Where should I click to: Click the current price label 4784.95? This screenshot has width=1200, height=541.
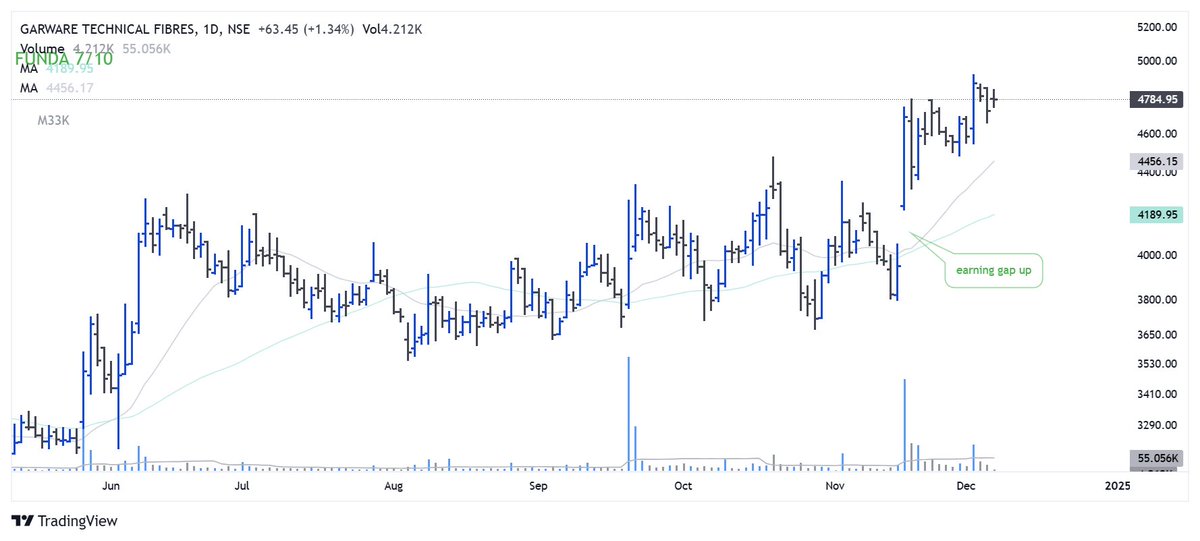tap(1156, 100)
